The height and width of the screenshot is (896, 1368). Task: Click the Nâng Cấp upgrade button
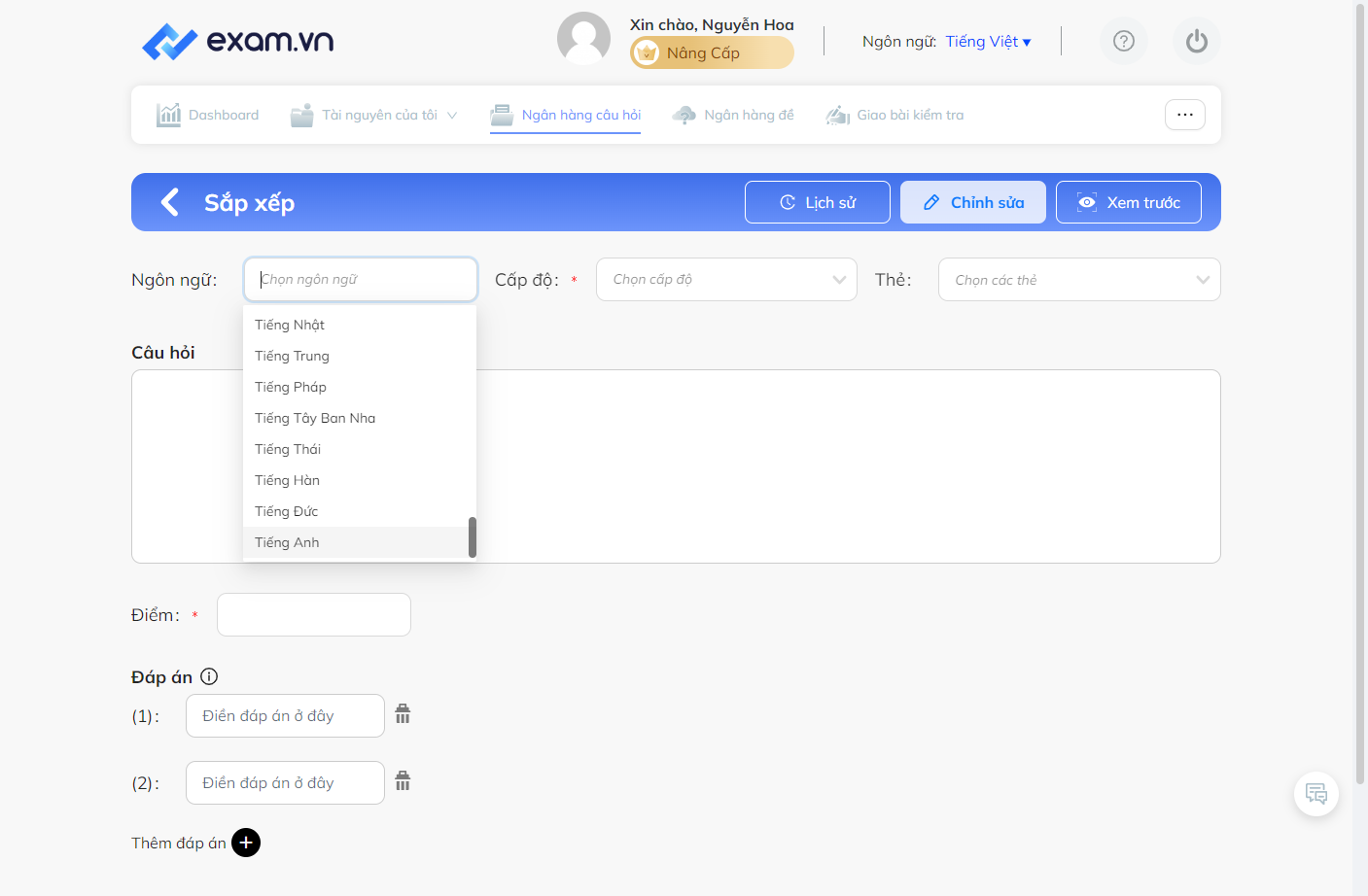pos(712,52)
